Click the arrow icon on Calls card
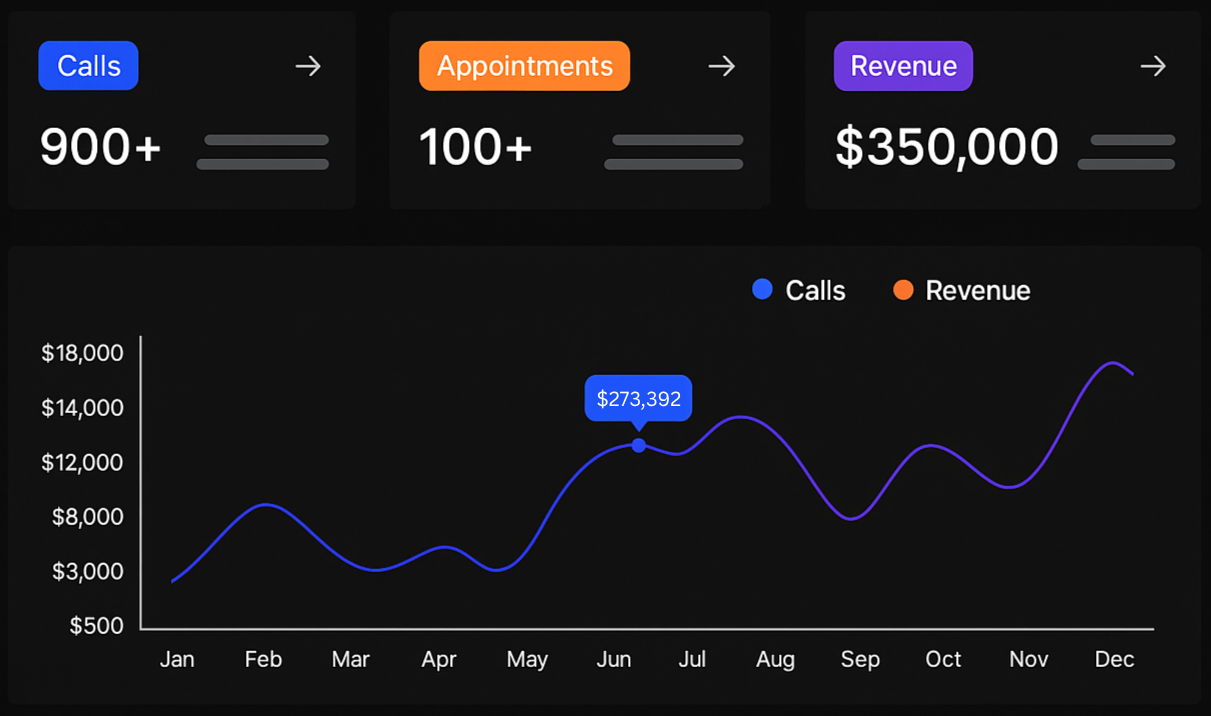This screenshot has width=1211, height=716. coord(308,66)
